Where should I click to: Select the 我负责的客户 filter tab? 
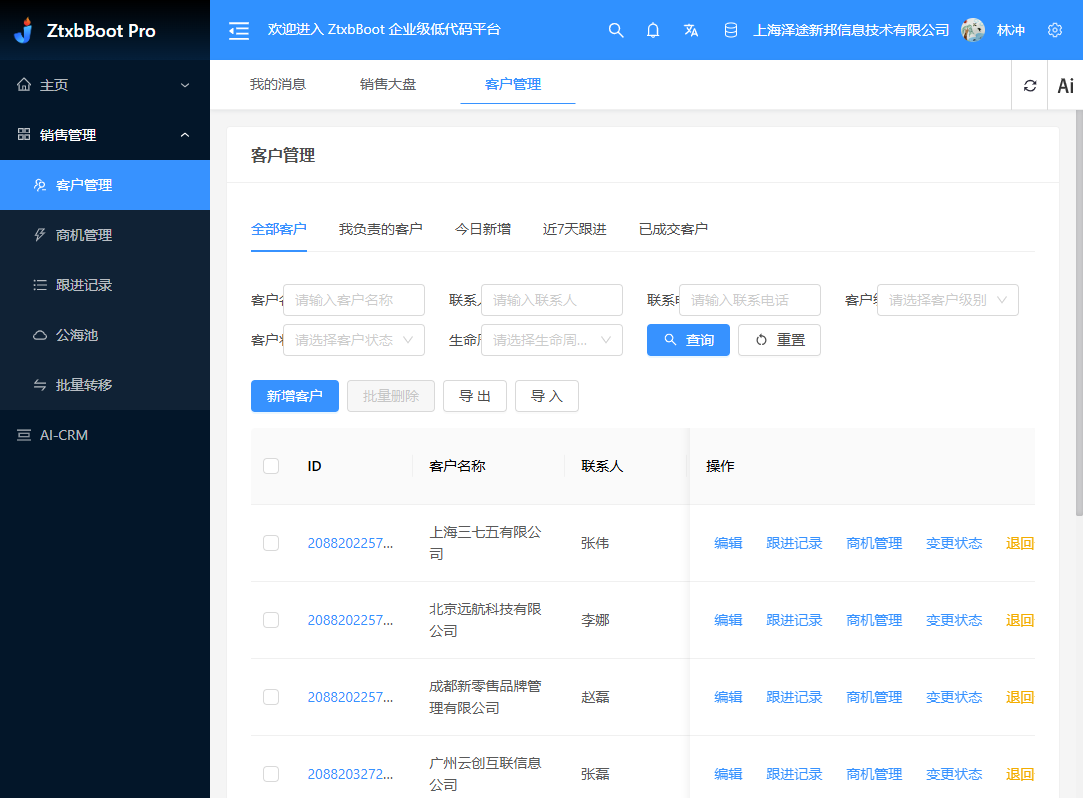coord(381,229)
